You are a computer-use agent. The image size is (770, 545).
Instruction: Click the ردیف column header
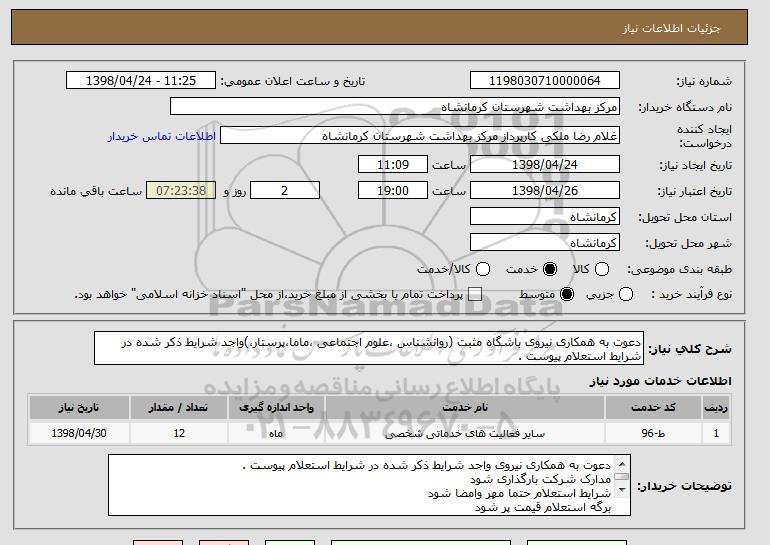click(716, 408)
